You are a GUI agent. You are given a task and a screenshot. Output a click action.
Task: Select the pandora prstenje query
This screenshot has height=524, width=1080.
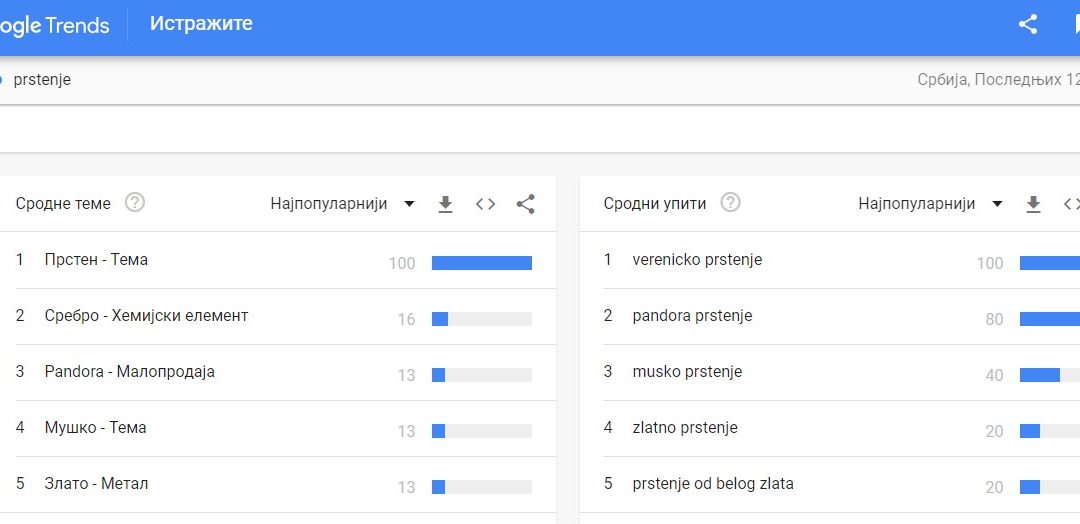pos(692,316)
